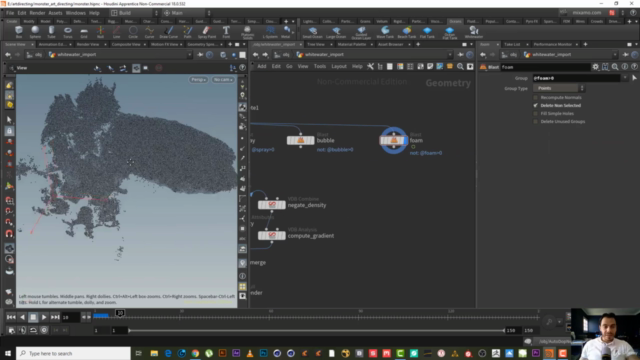Image resolution: width=640 pixels, height=360 pixels.
Task: Open the Group field dropdown arrow
Action: (x=625, y=78)
